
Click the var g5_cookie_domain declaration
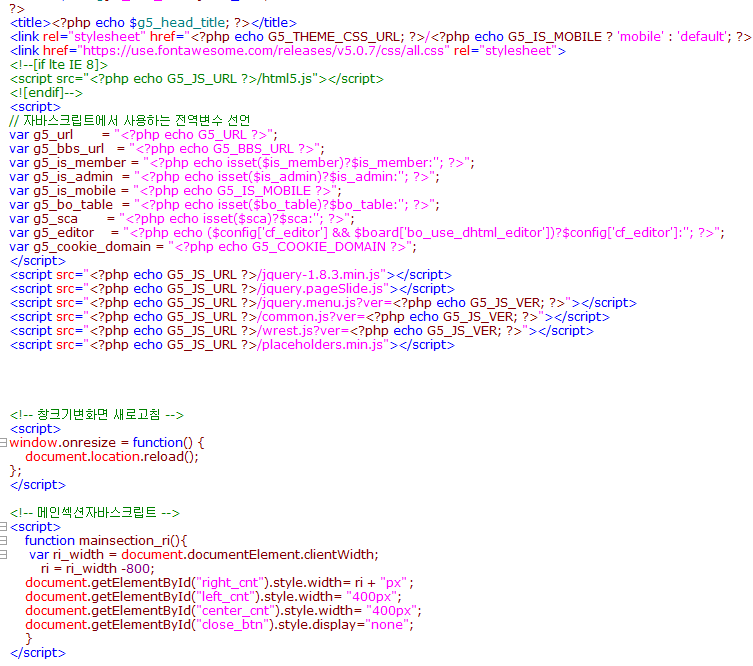coord(213,247)
